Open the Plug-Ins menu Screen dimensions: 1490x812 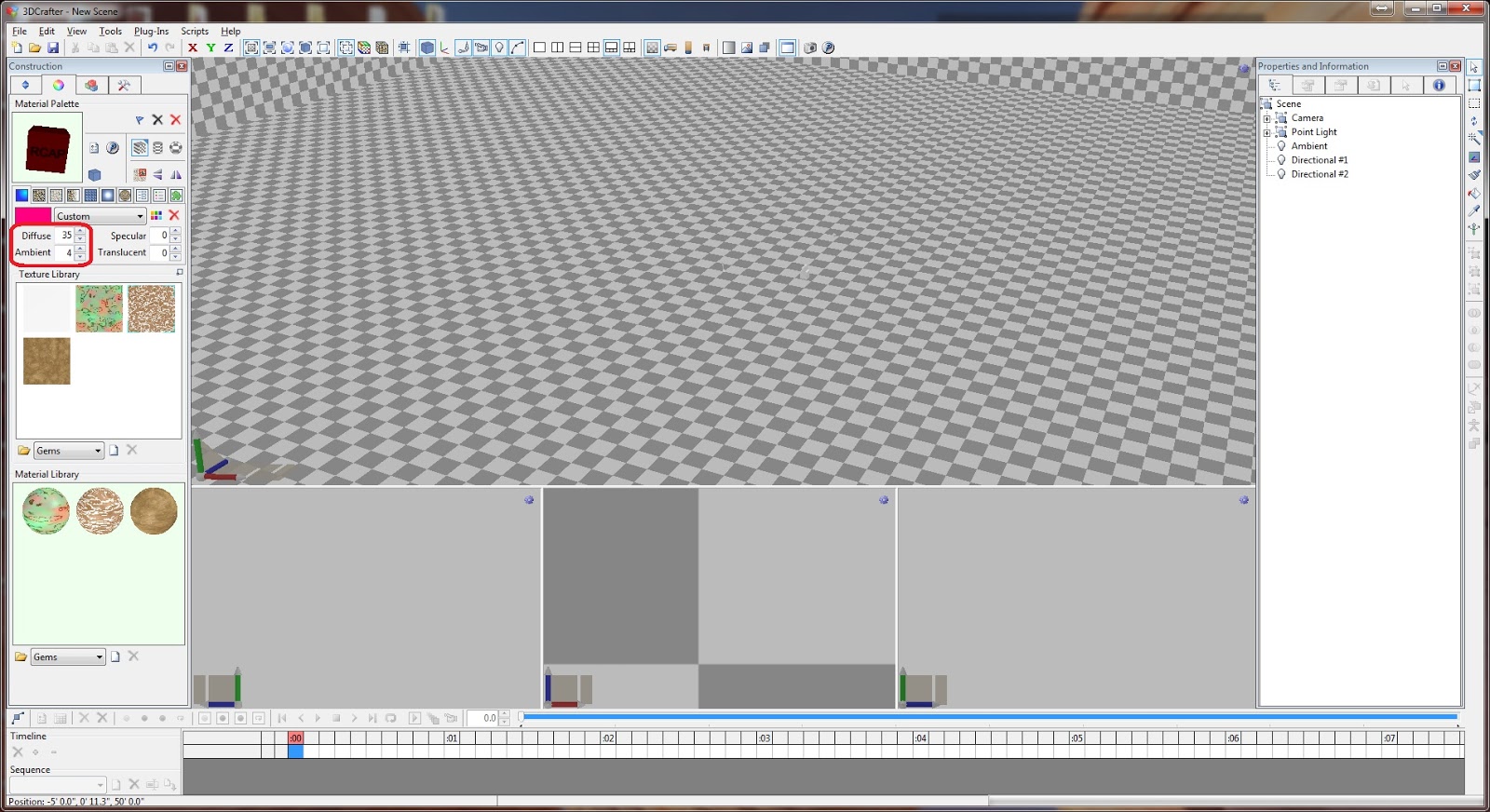tap(151, 31)
